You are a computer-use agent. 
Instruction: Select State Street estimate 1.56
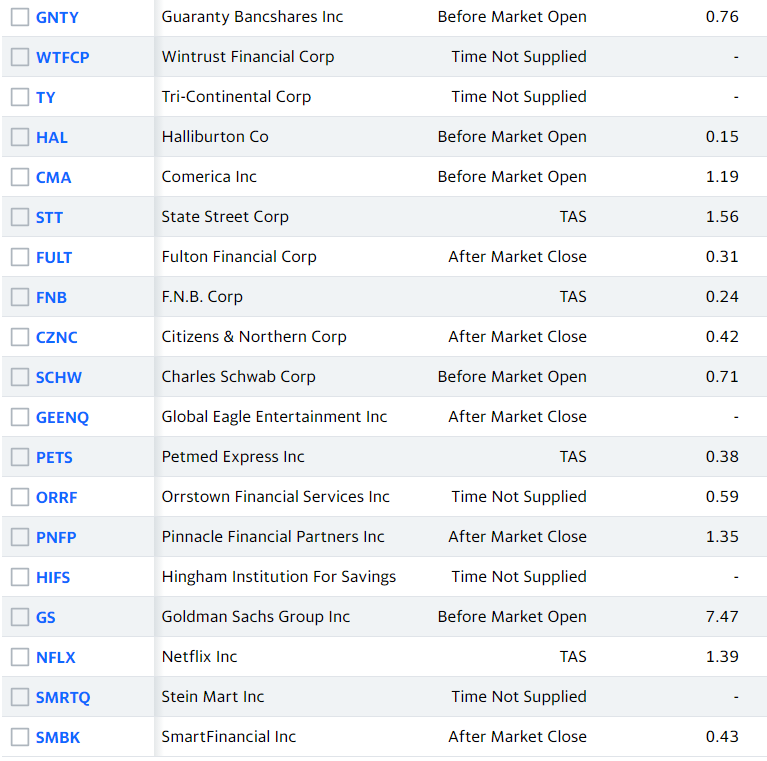click(x=722, y=217)
